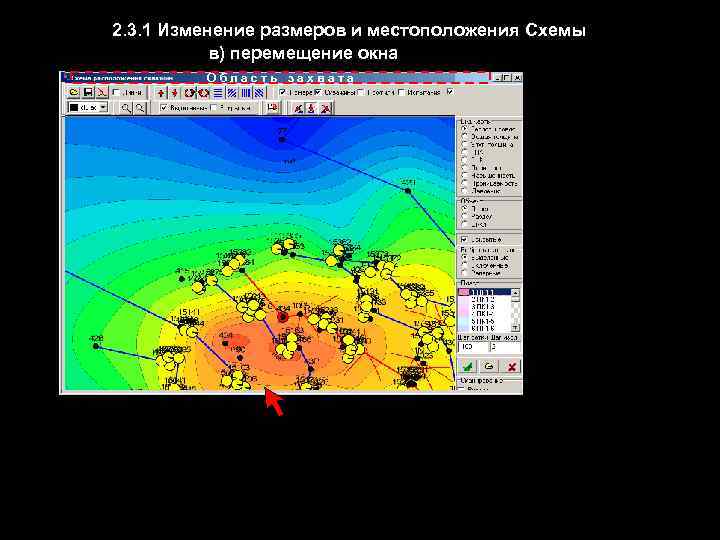Image resolution: width=720 pixels, height=540 pixels.
Task: Toggle unchecked box in second toolbar row
Action: tap(213, 108)
